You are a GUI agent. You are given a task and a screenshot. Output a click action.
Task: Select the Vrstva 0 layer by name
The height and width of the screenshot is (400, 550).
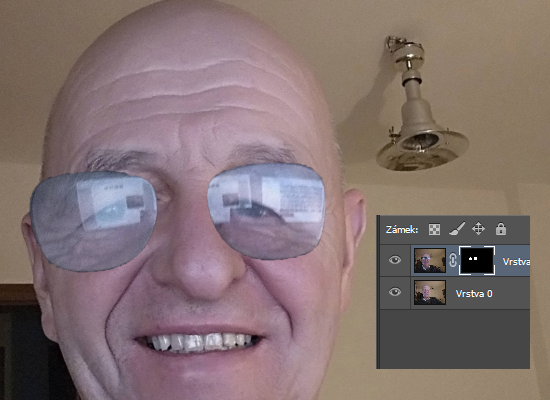[474, 294]
